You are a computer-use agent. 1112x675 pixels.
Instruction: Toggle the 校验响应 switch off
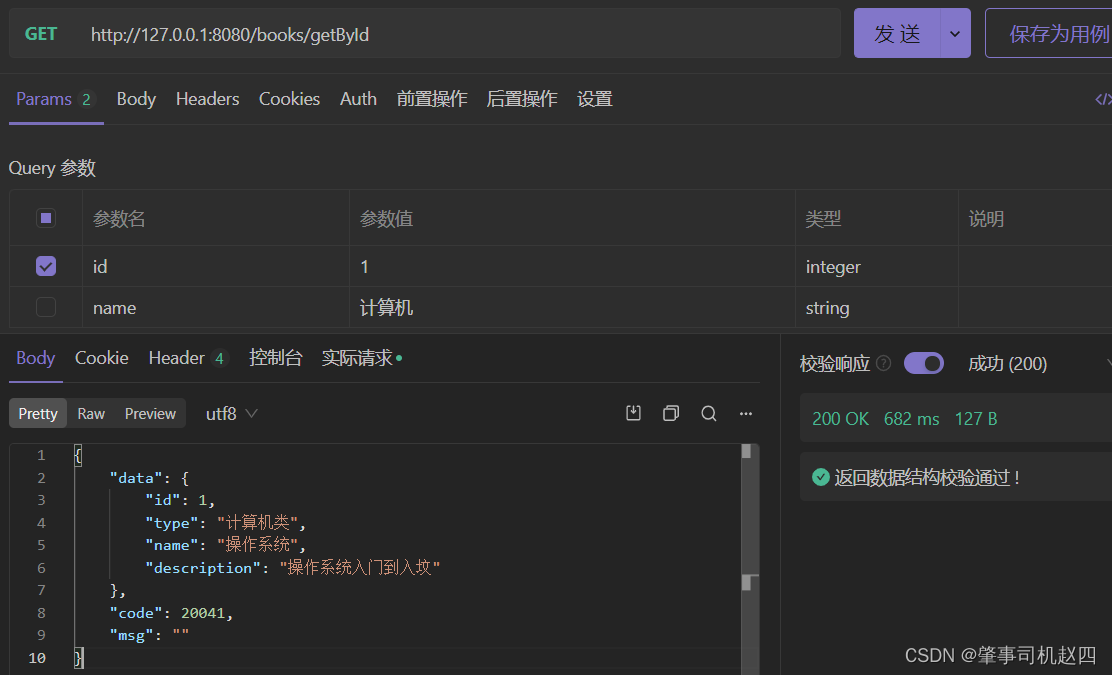[923, 364]
